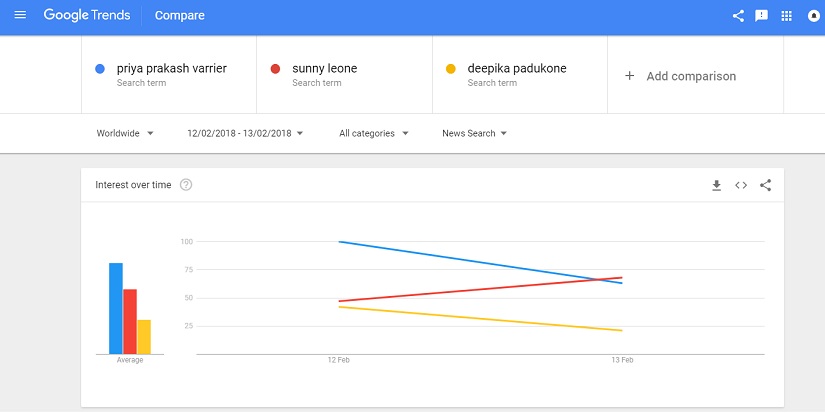Open the account profile icon
Viewport: 825px width, 413px height.
pos(813,16)
